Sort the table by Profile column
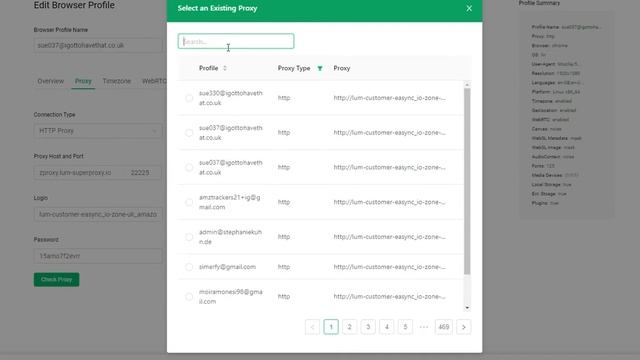640x360 pixels. pyautogui.click(x=224, y=68)
